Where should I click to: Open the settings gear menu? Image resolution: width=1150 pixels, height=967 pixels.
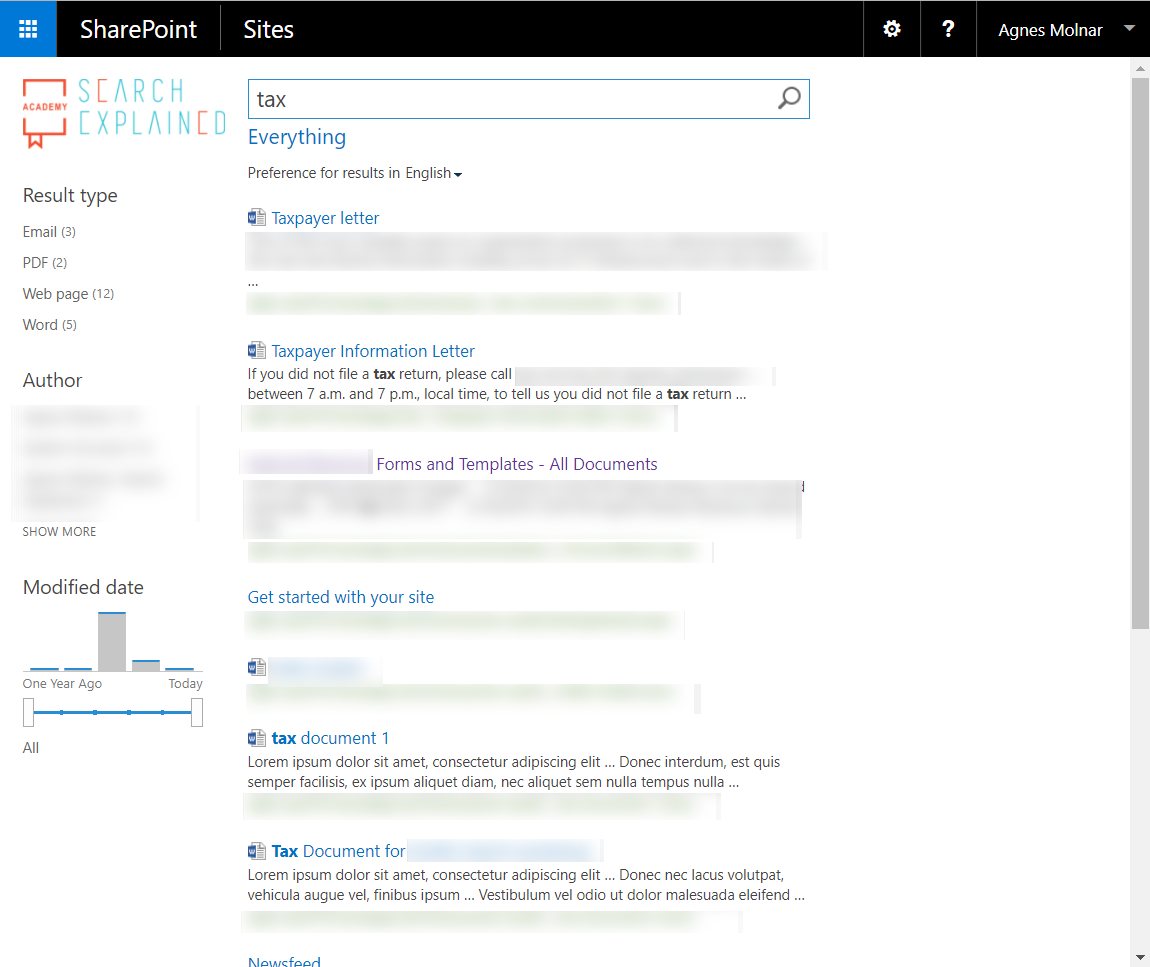[892, 29]
